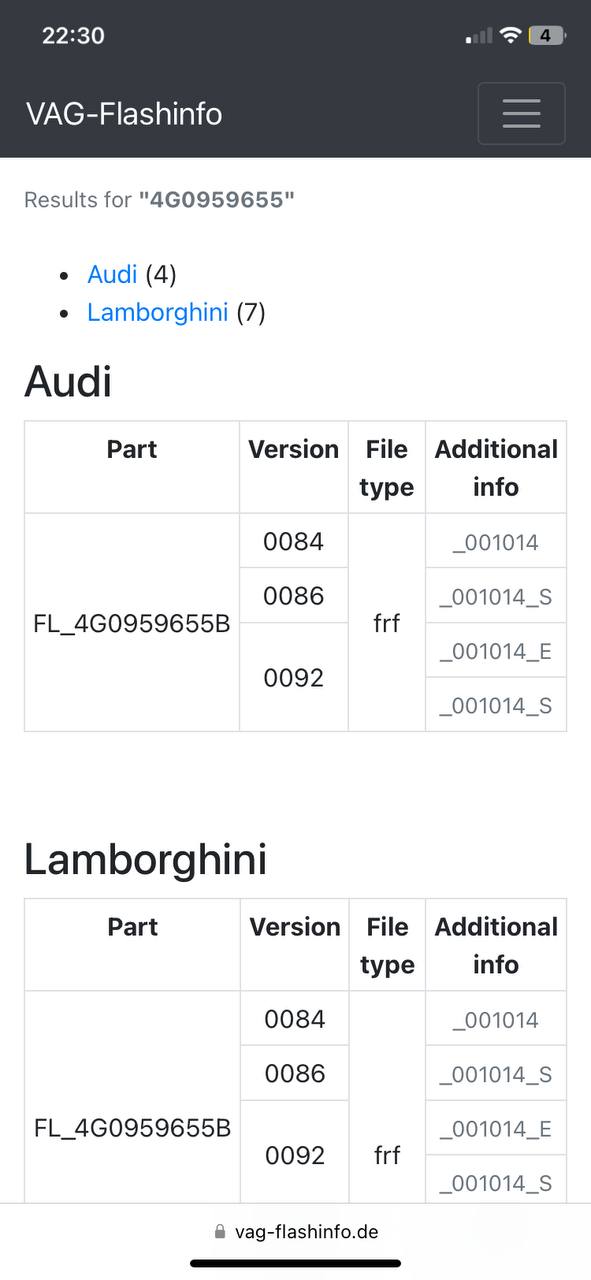The height and width of the screenshot is (1280, 591).
Task: Tap the home indicator bar
Action: click(296, 1264)
